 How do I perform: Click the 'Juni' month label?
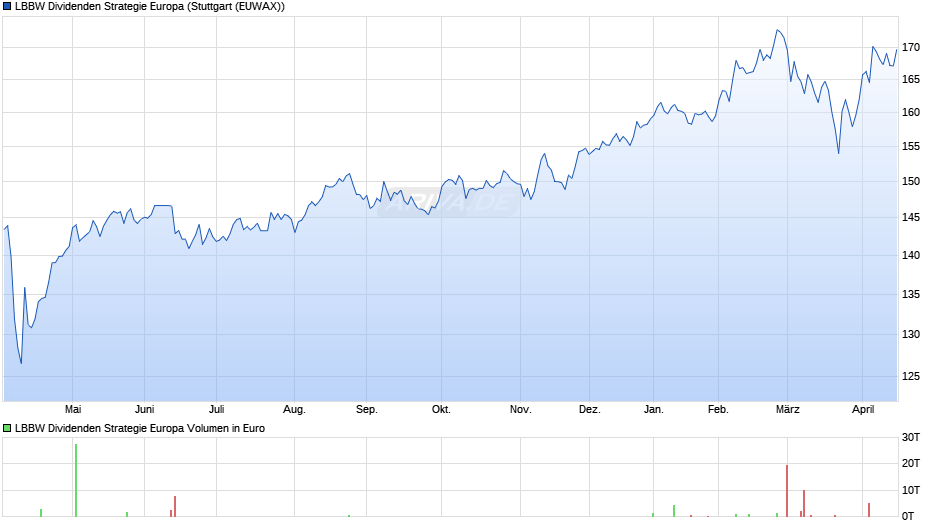(x=144, y=409)
